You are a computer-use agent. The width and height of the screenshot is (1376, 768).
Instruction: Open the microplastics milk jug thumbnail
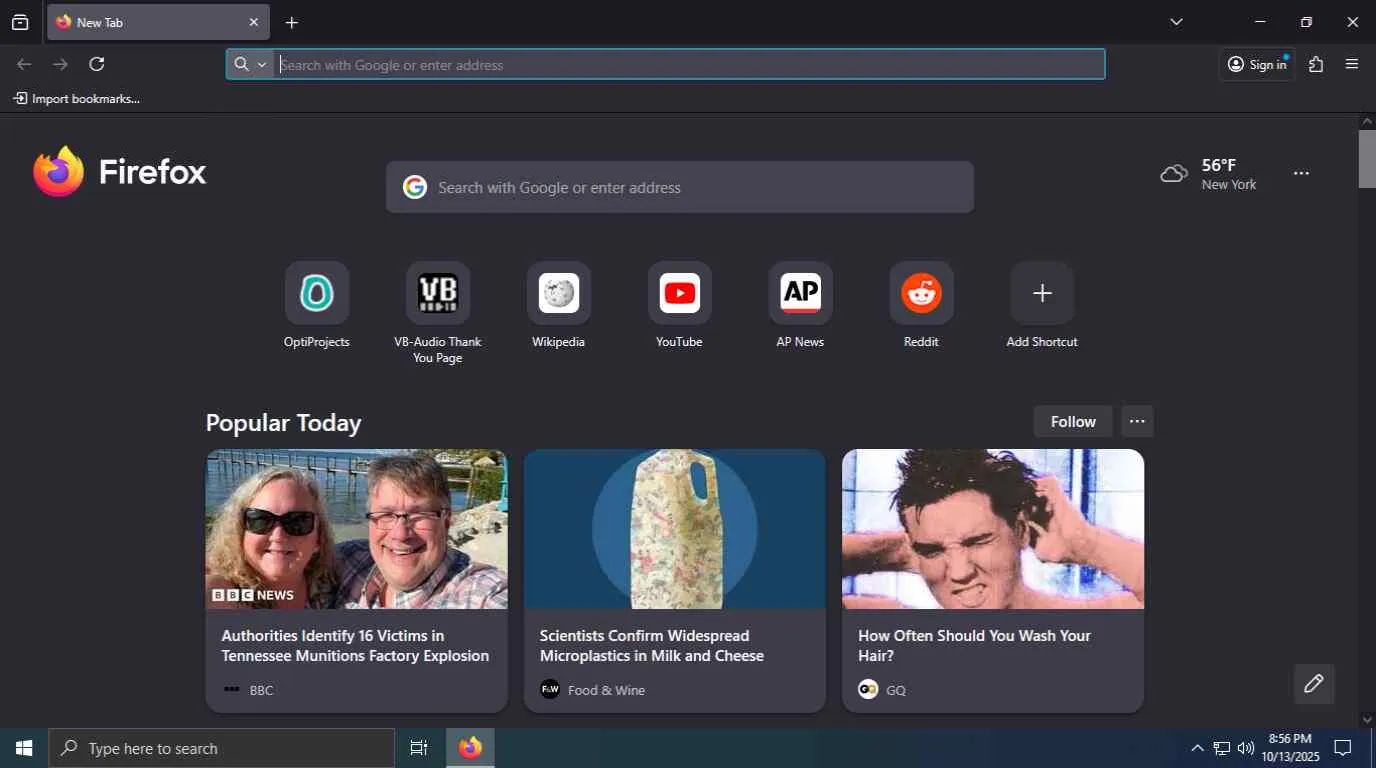click(675, 529)
